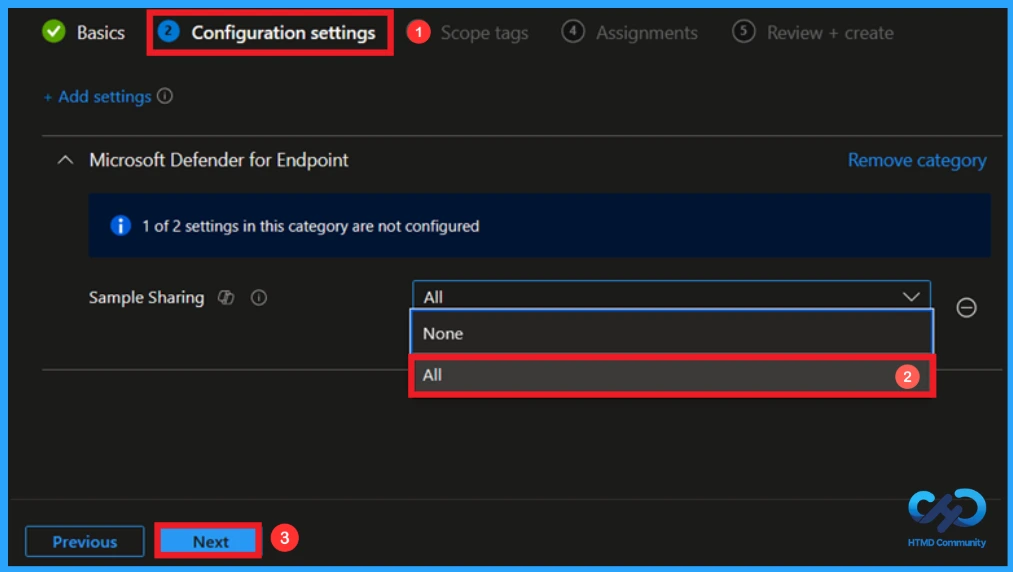Choose None from Sample Sharing options
The height and width of the screenshot is (572, 1013).
pos(671,334)
